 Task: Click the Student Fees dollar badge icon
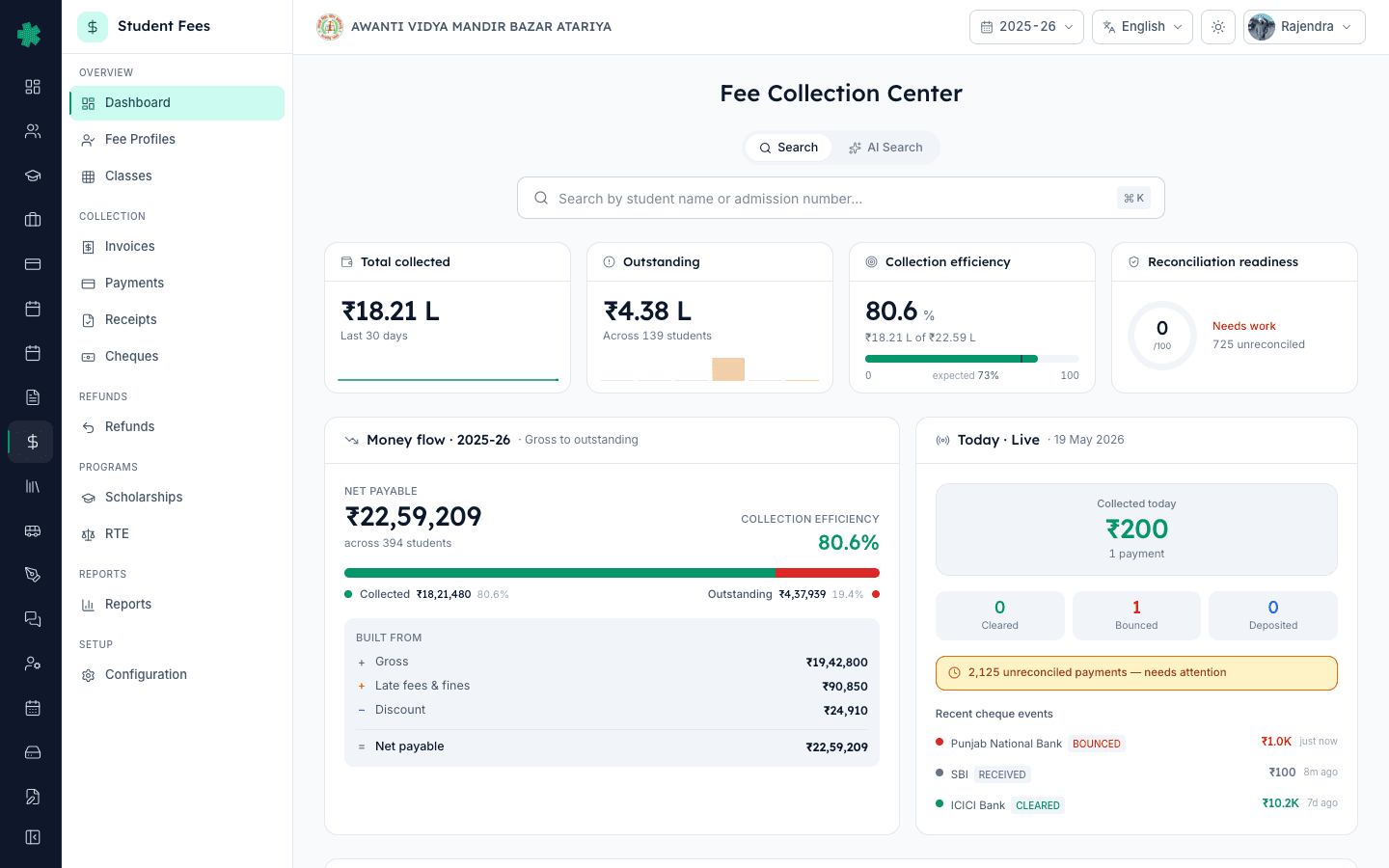93,27
